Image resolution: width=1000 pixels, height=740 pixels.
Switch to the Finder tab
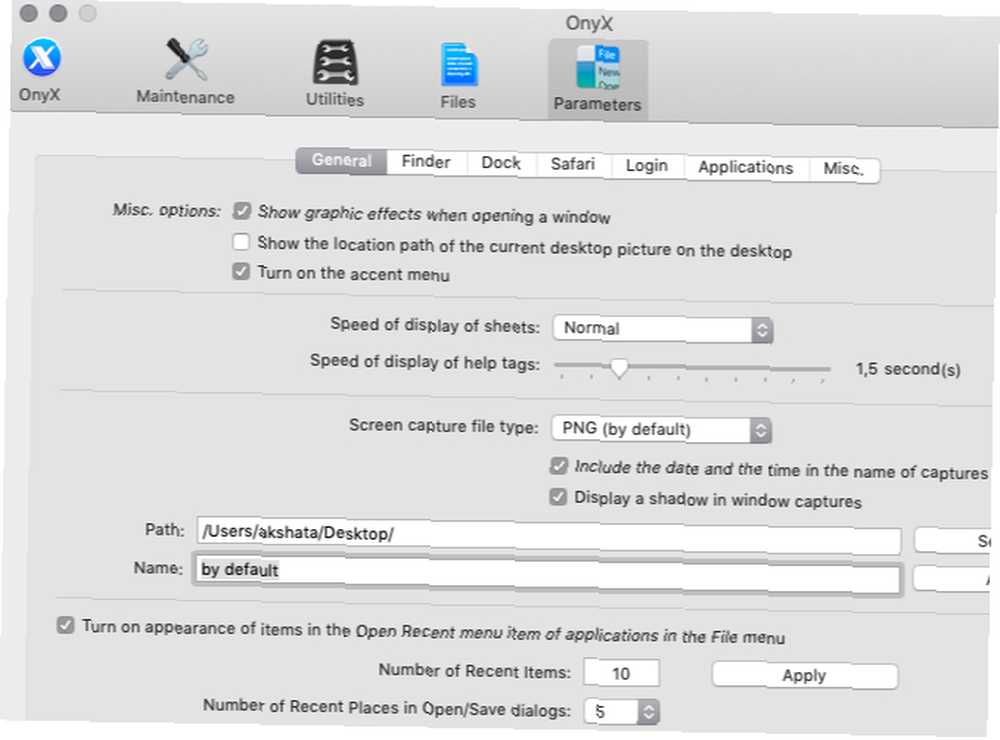tap(426, 162)
